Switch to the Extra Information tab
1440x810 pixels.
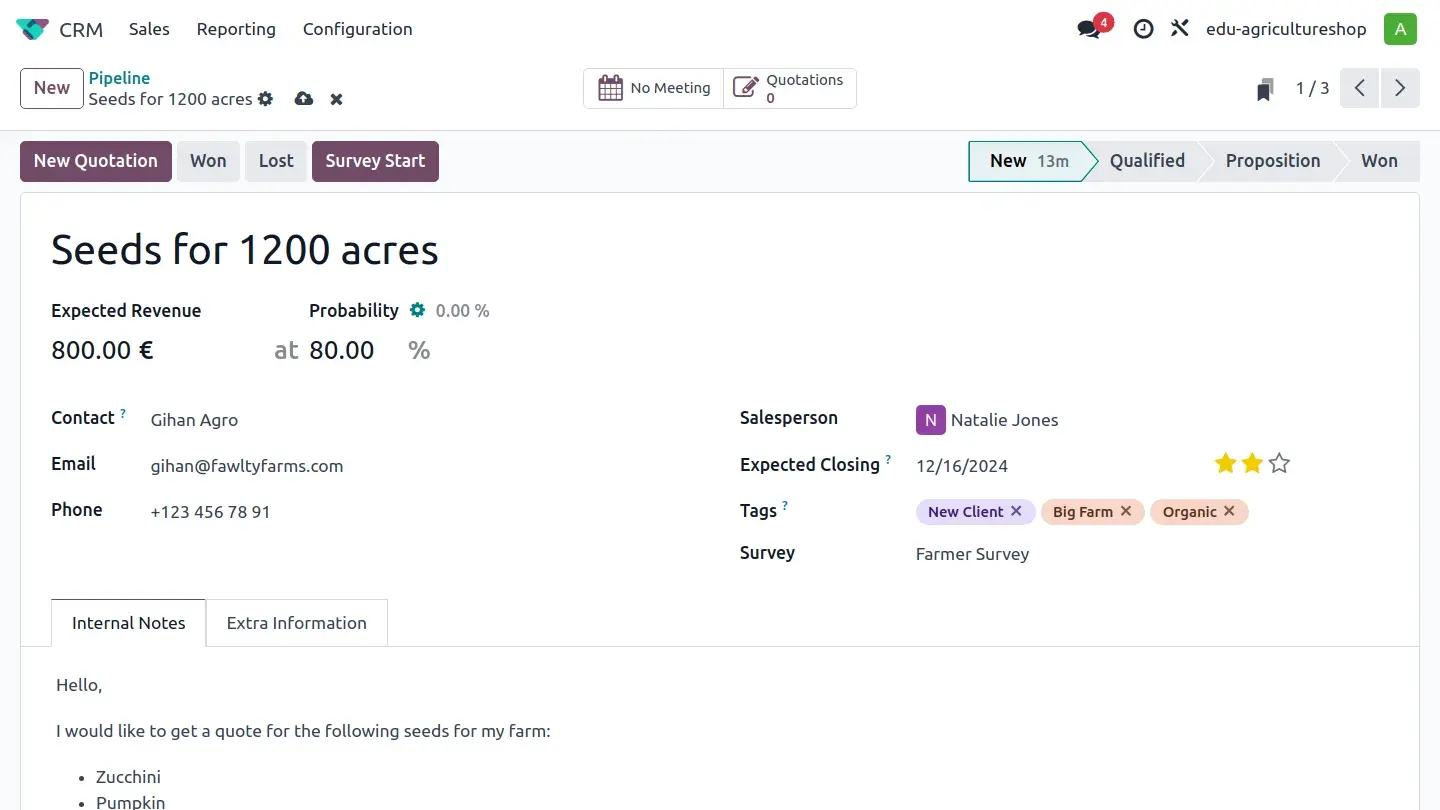tap(296, 623)
